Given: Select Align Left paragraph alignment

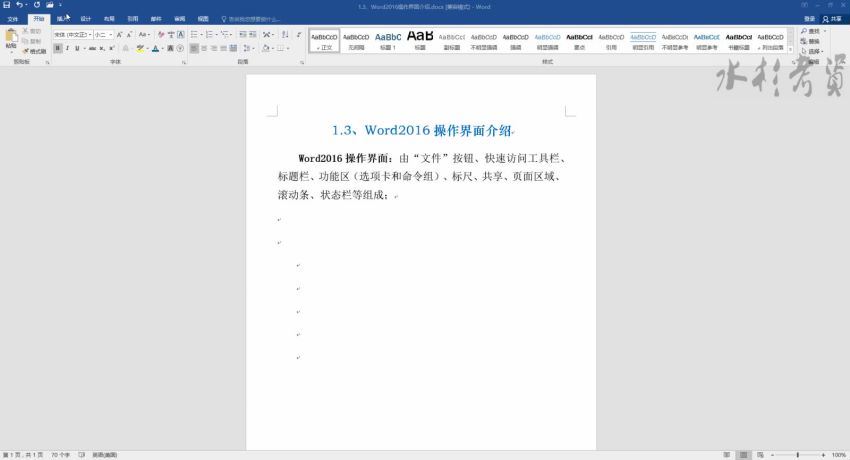Looking at the screenshot, I should pyautogui.click(x=194, y=48).
